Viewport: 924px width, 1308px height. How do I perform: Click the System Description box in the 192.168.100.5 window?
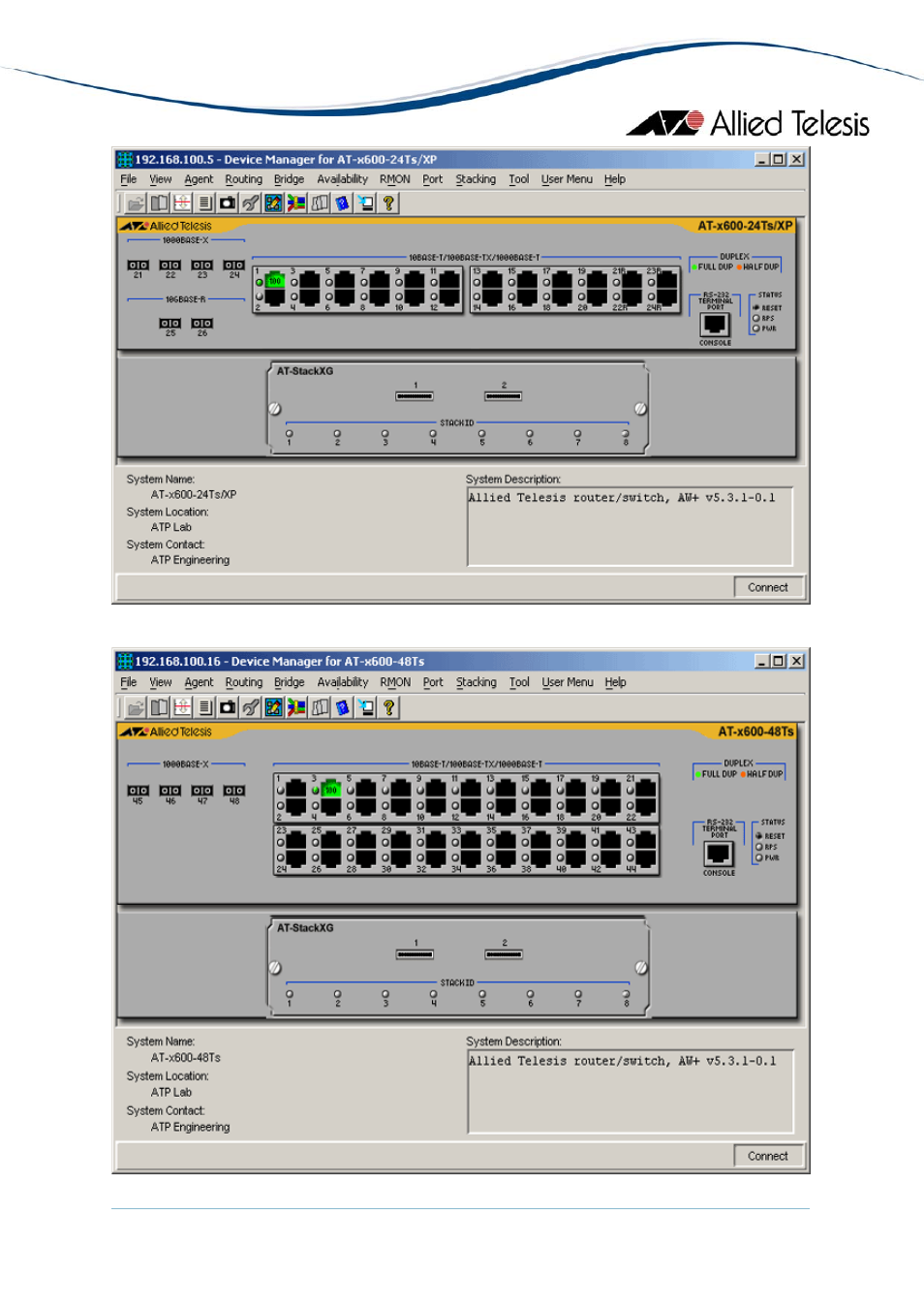[x=630, y=526]
